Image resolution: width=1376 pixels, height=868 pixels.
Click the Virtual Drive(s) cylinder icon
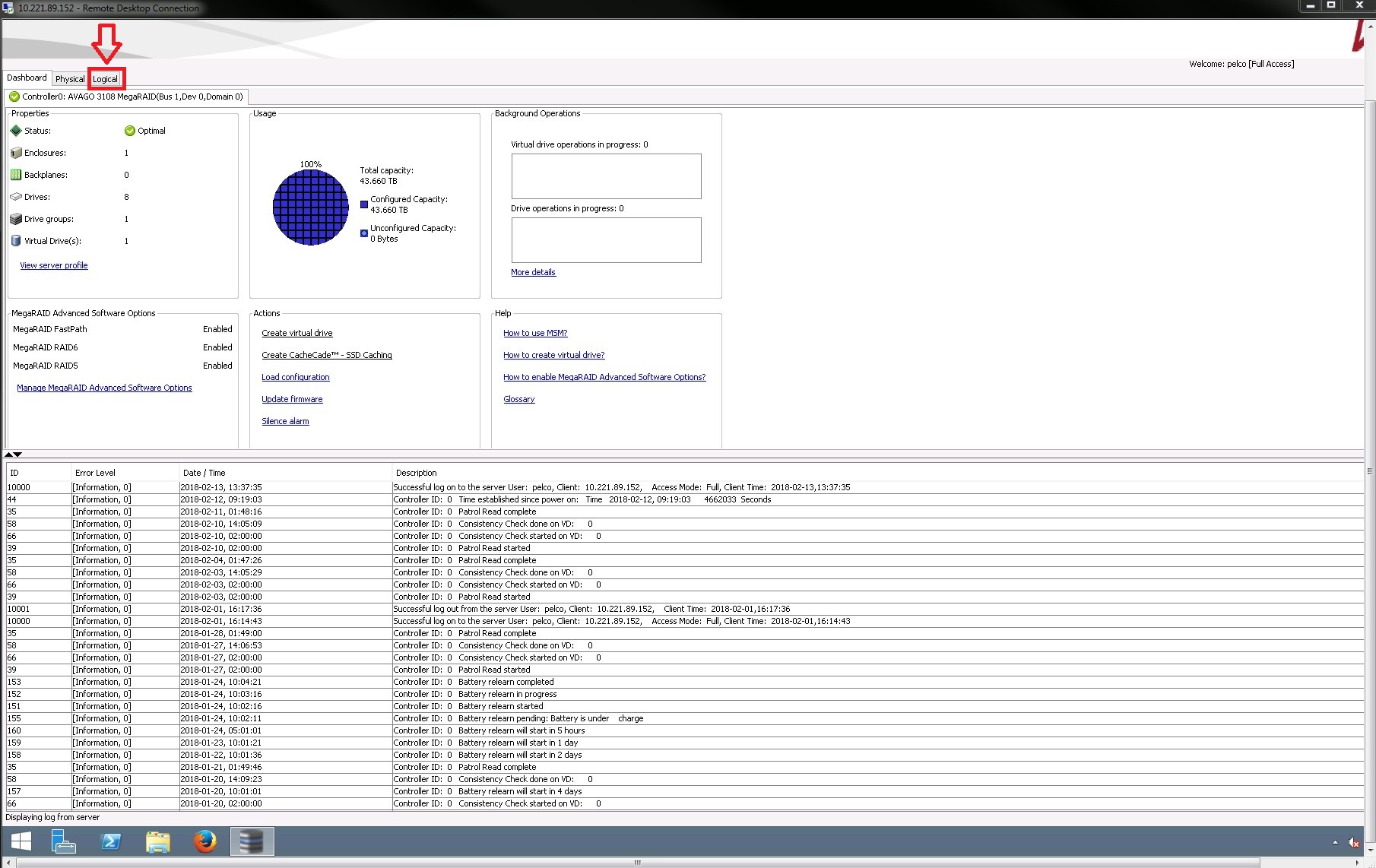pyautogui.click(x=15, y=240)
